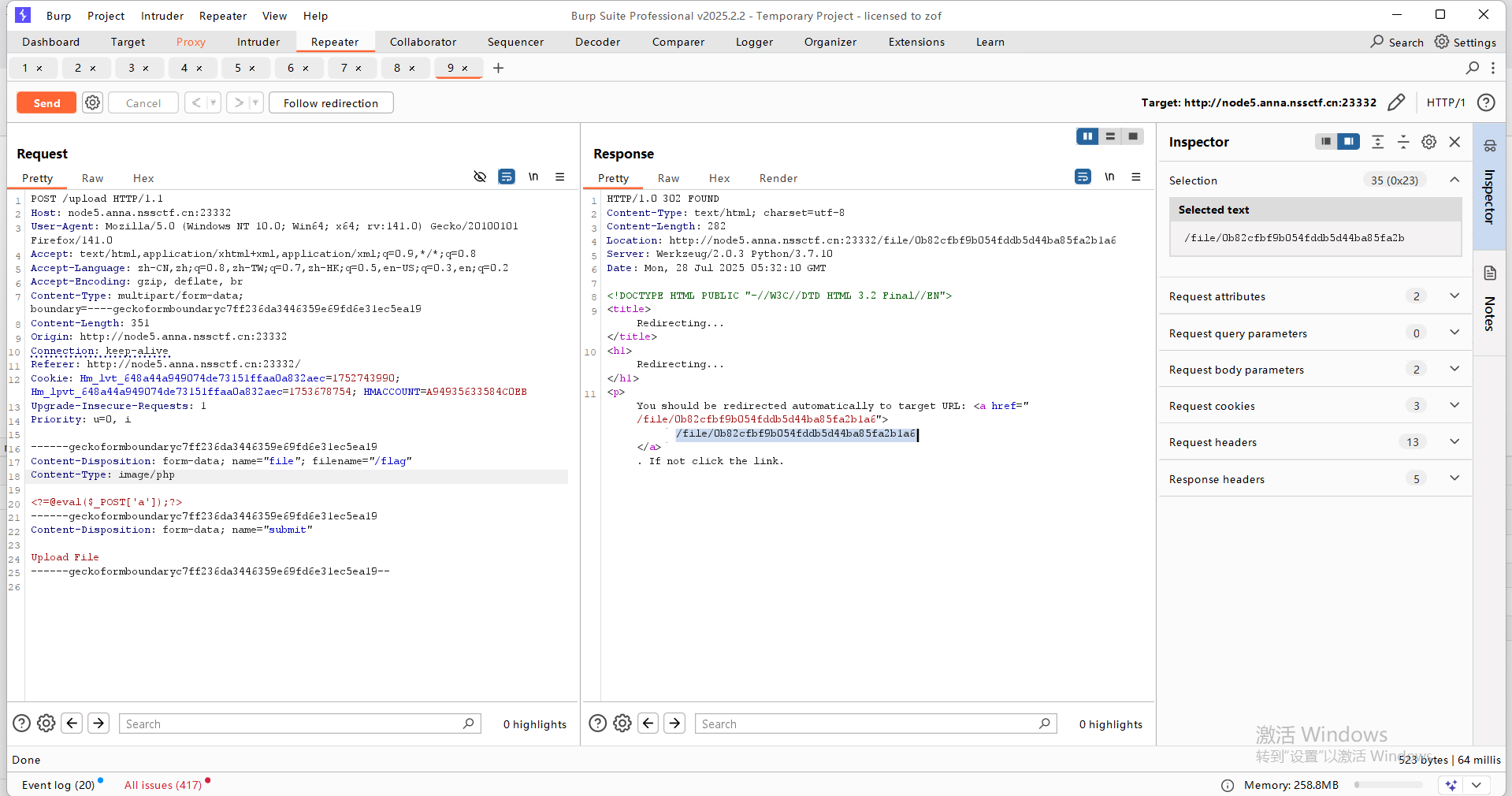Viewport: 1512px width, 796px height.
Task: Click Follow redirection button
Action: (331, 103)
